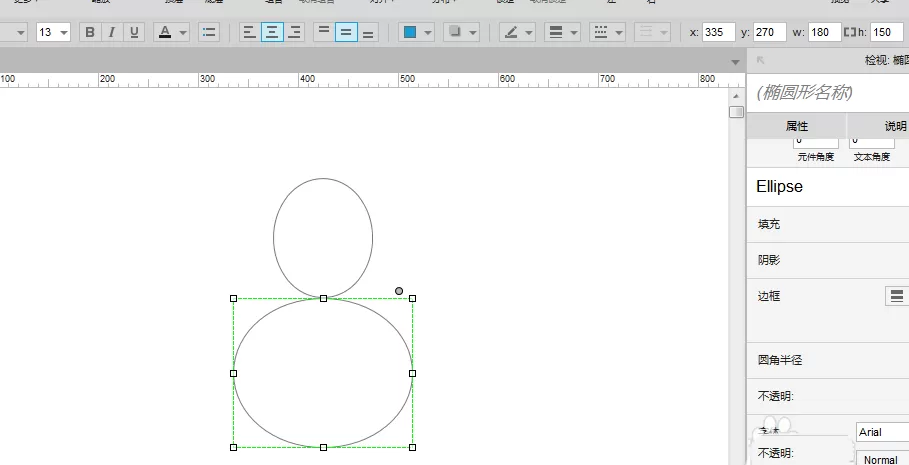Toggle italic text formatting

tap(112, 32)
